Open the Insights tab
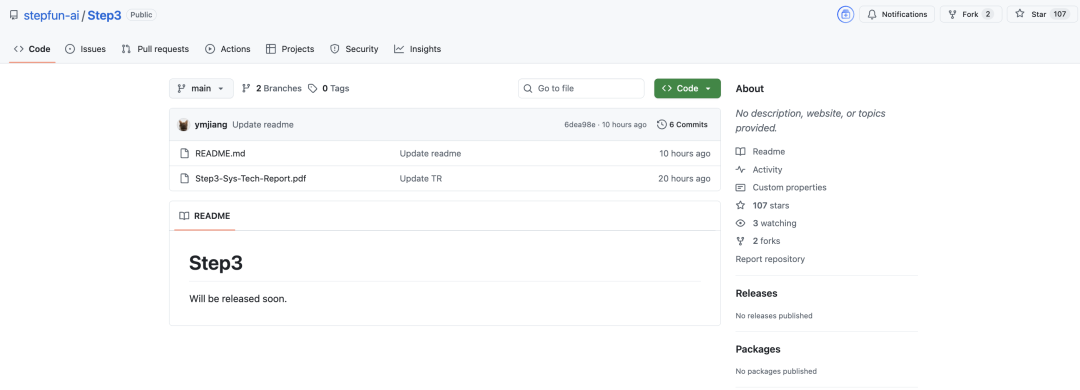Screen dimensions: 1080x390 (417, 49)
